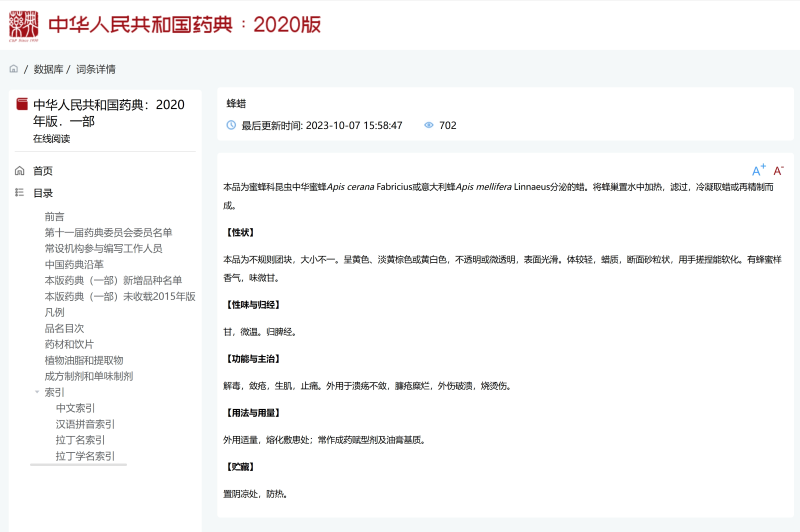Select 索引 tree node
The width and height of the screenshot is (800, 532).
point(55,392)
